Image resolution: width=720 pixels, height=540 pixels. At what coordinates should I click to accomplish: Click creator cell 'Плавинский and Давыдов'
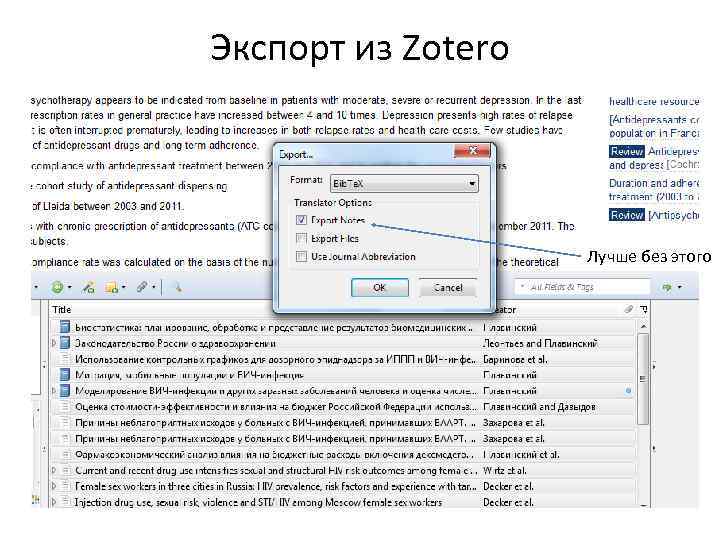tap(539, 407)
